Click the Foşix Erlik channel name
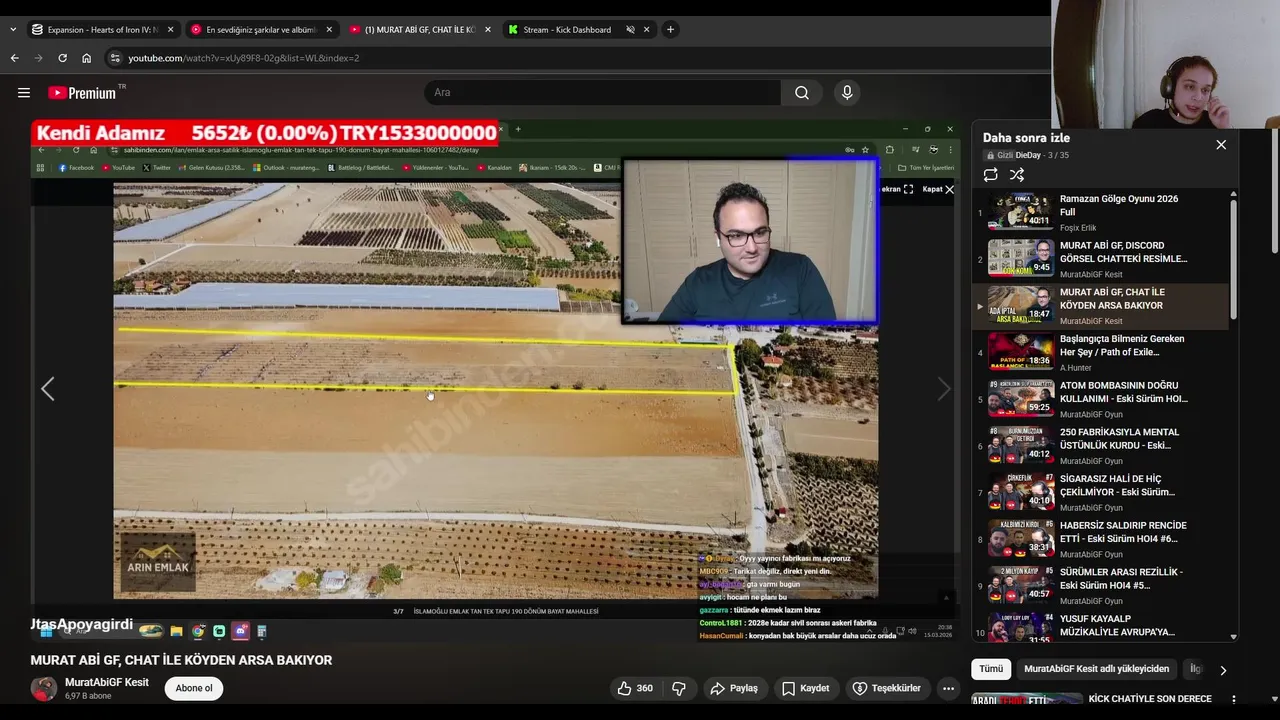The height and width of the screenshot is (720, 1280). point(1078,228)
